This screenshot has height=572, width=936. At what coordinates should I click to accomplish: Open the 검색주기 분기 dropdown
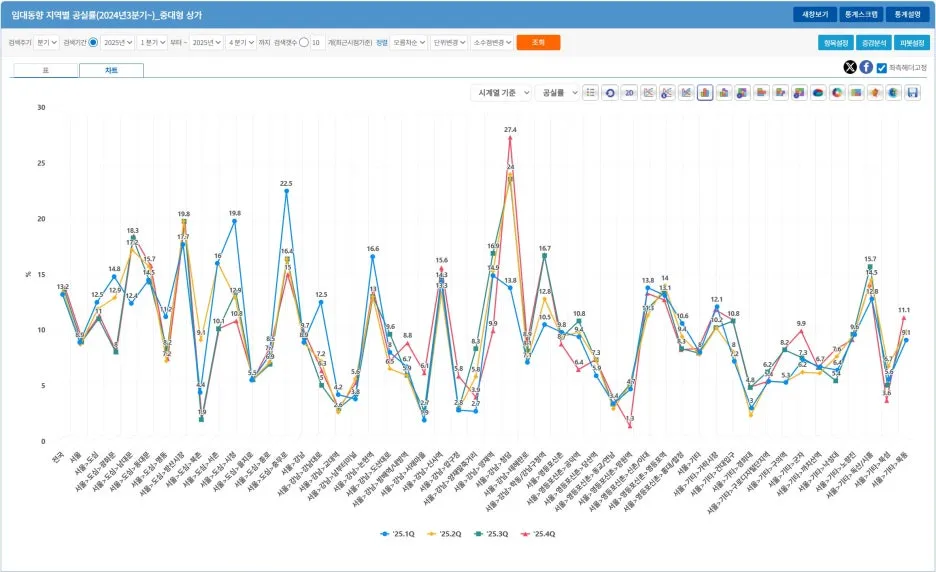[46, 42]
